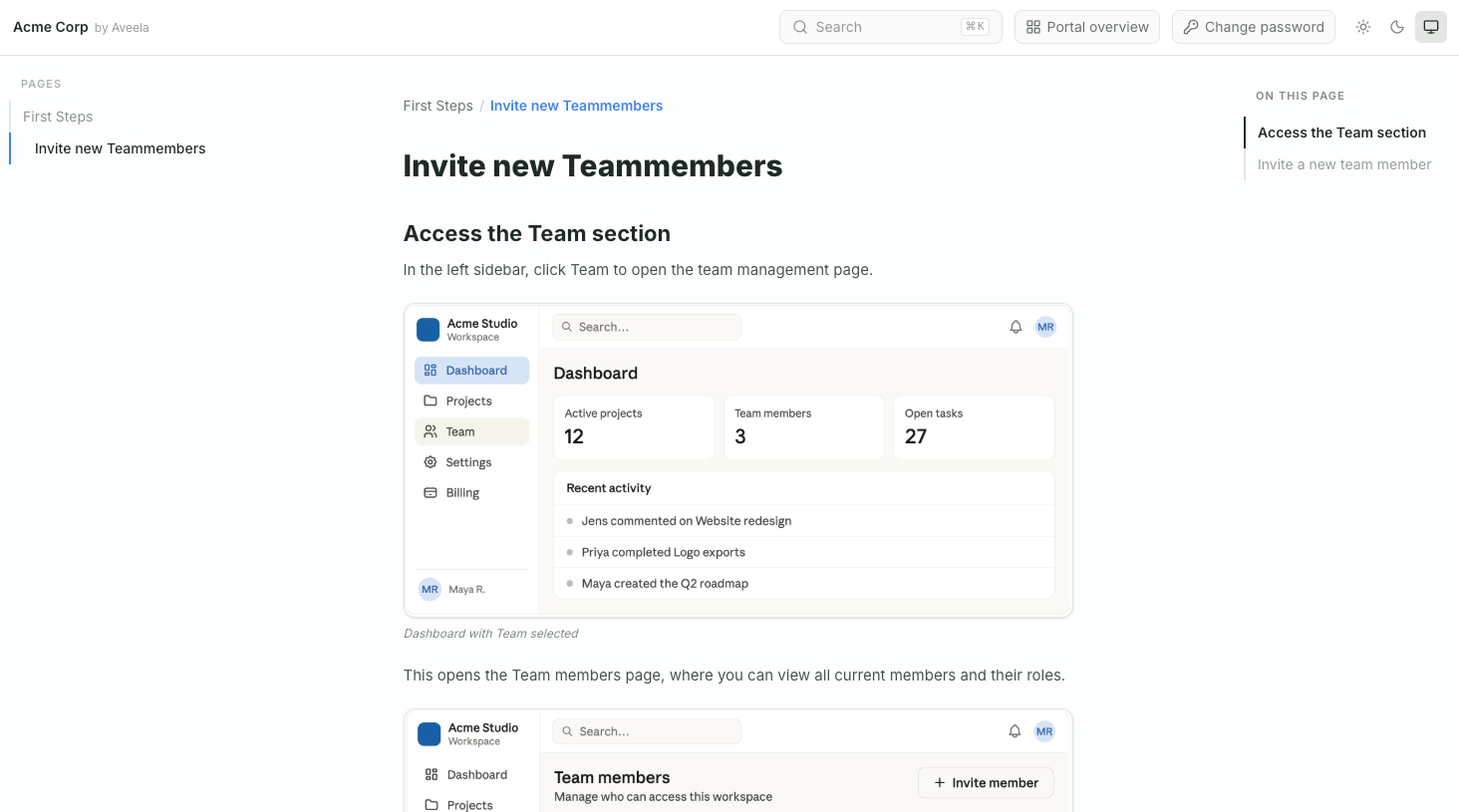
Task: Click the Billing card icon in Dashboard screenshot
Action: (431, 492)
